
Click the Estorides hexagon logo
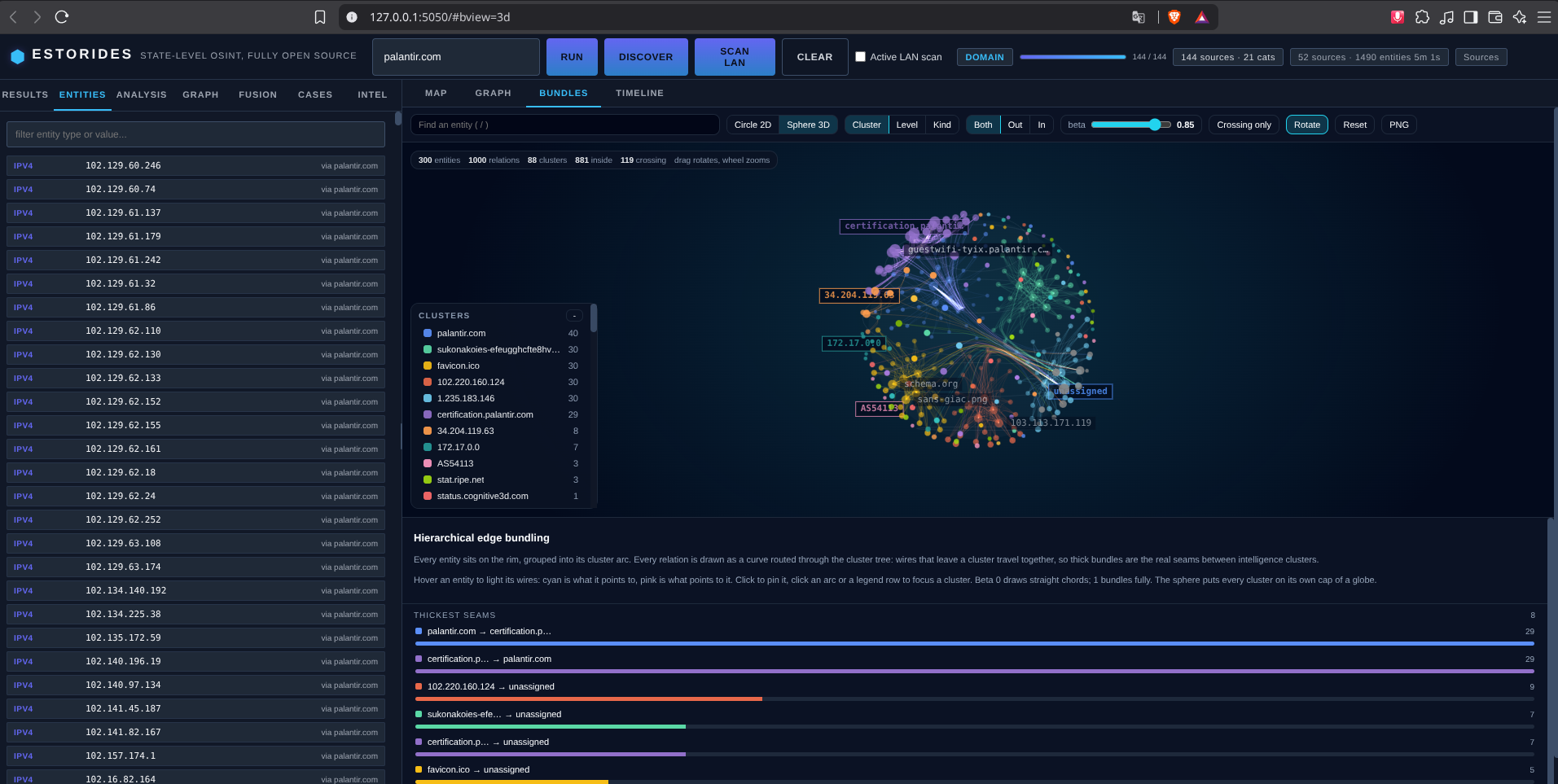pyautogui.click(x=18, y=56)
